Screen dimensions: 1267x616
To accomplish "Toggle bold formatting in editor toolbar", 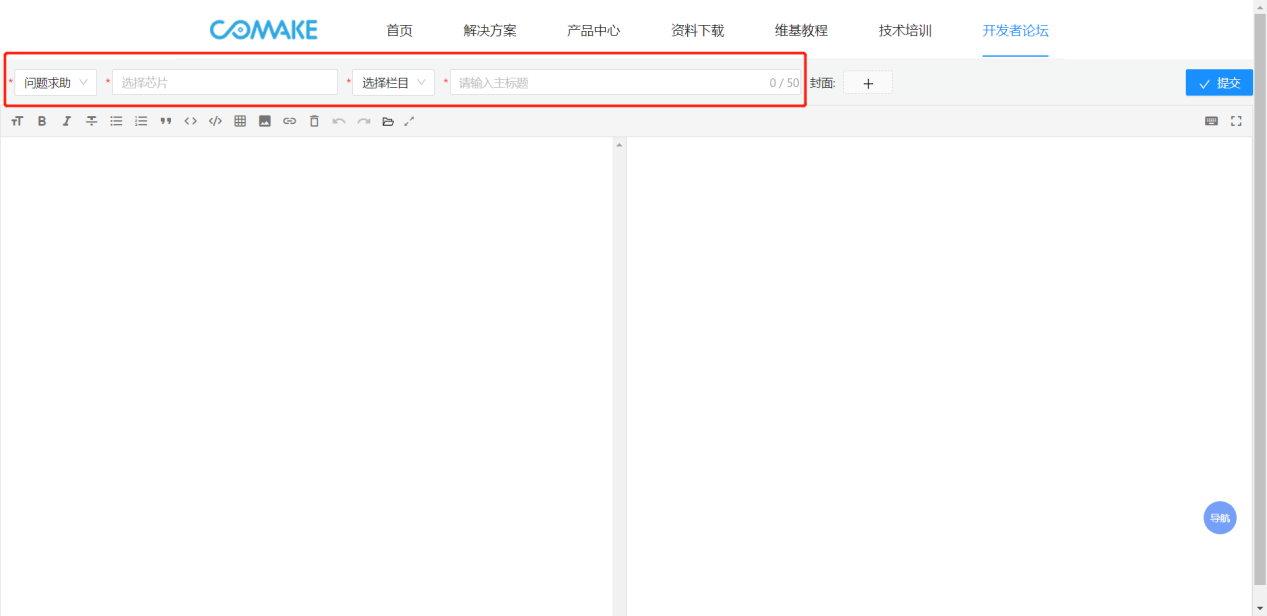I will [x=42, y=121].
